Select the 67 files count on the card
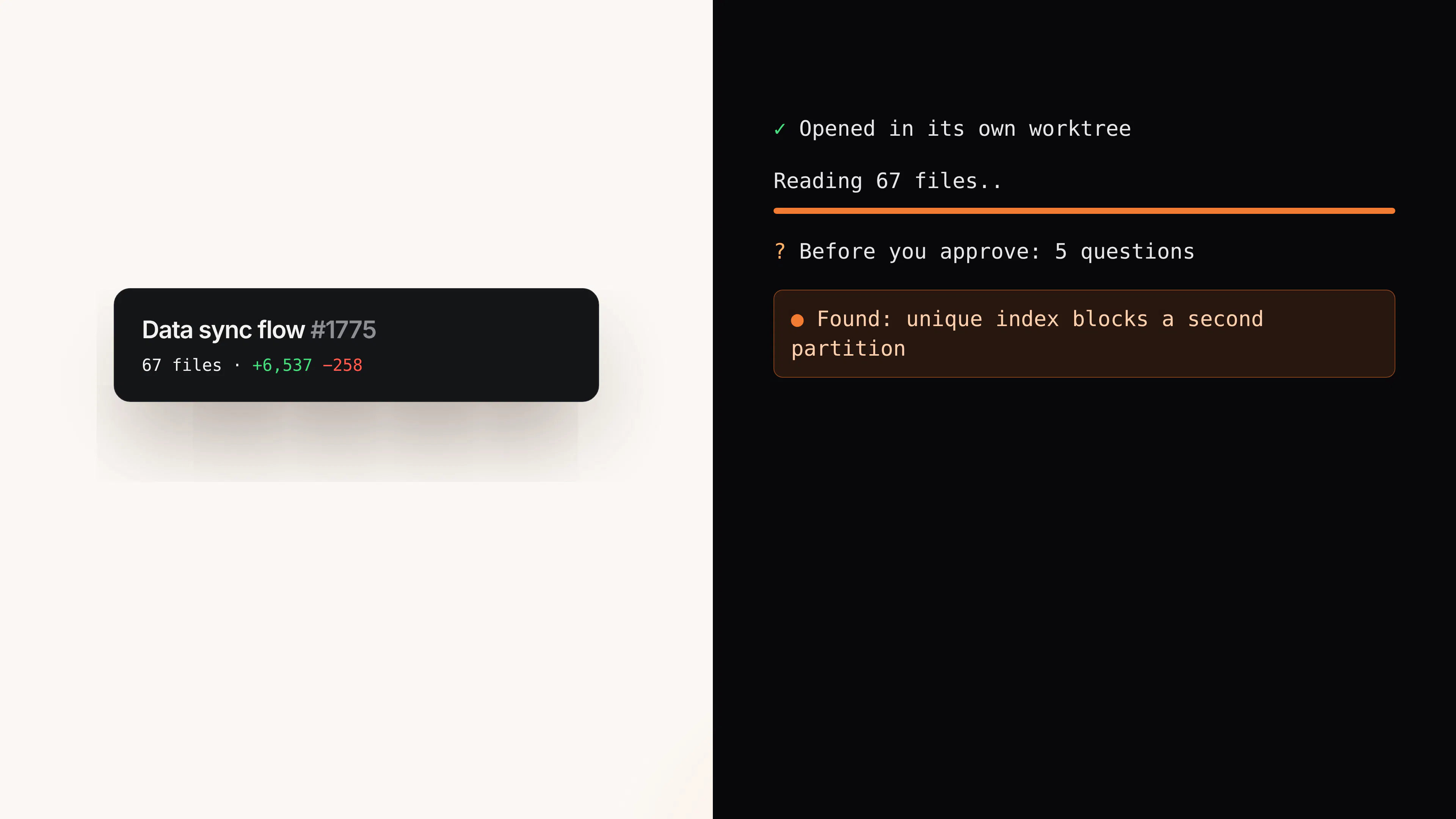 coord(182,365)
